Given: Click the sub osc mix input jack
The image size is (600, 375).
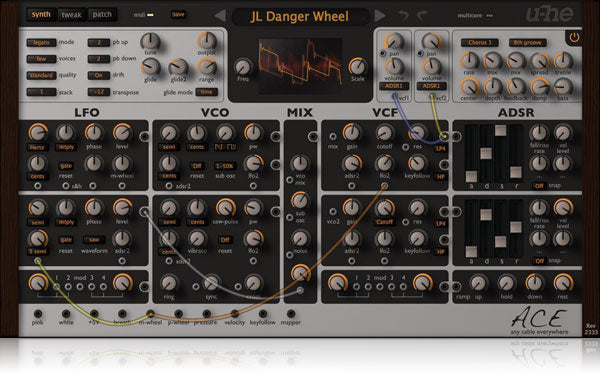Looking at the screenshot, I should pos(290,217).
